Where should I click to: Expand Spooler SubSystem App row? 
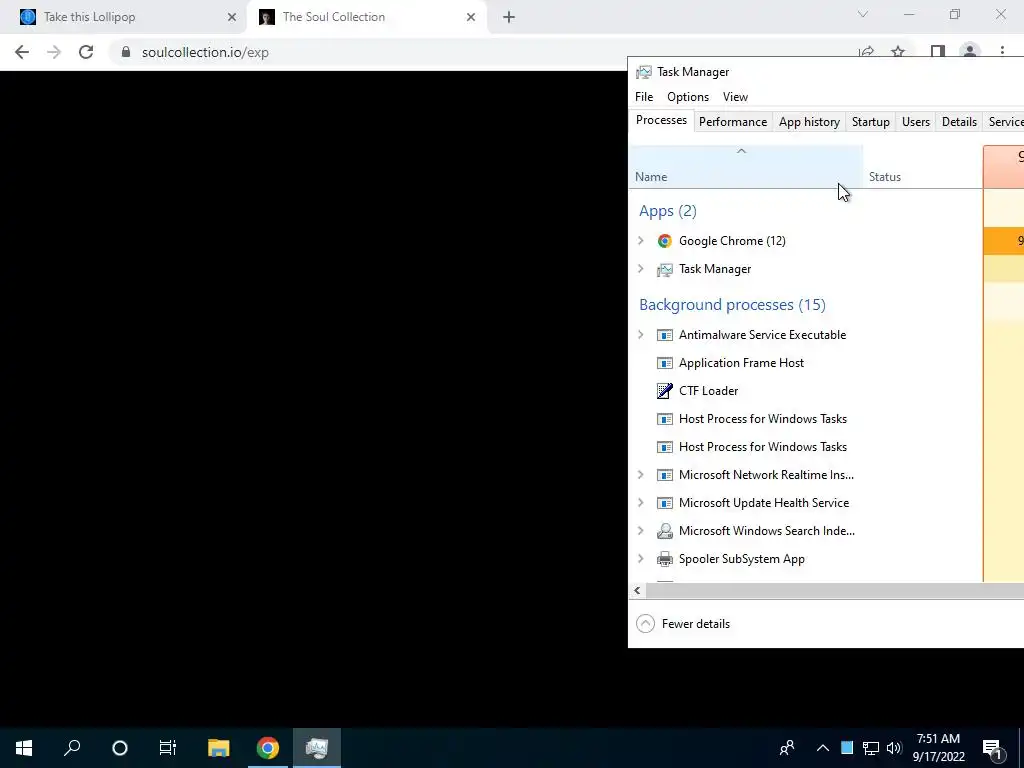[641, 559]
